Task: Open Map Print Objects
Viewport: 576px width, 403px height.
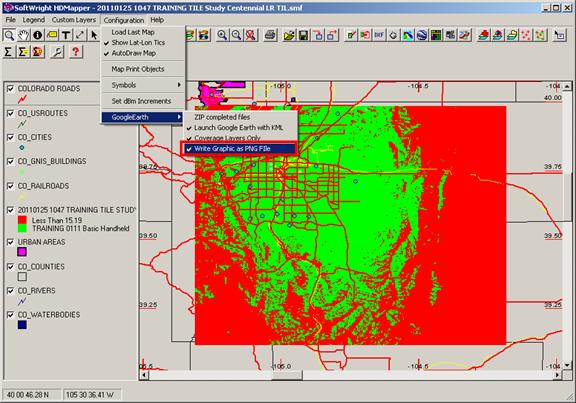Action: [143, 69]
